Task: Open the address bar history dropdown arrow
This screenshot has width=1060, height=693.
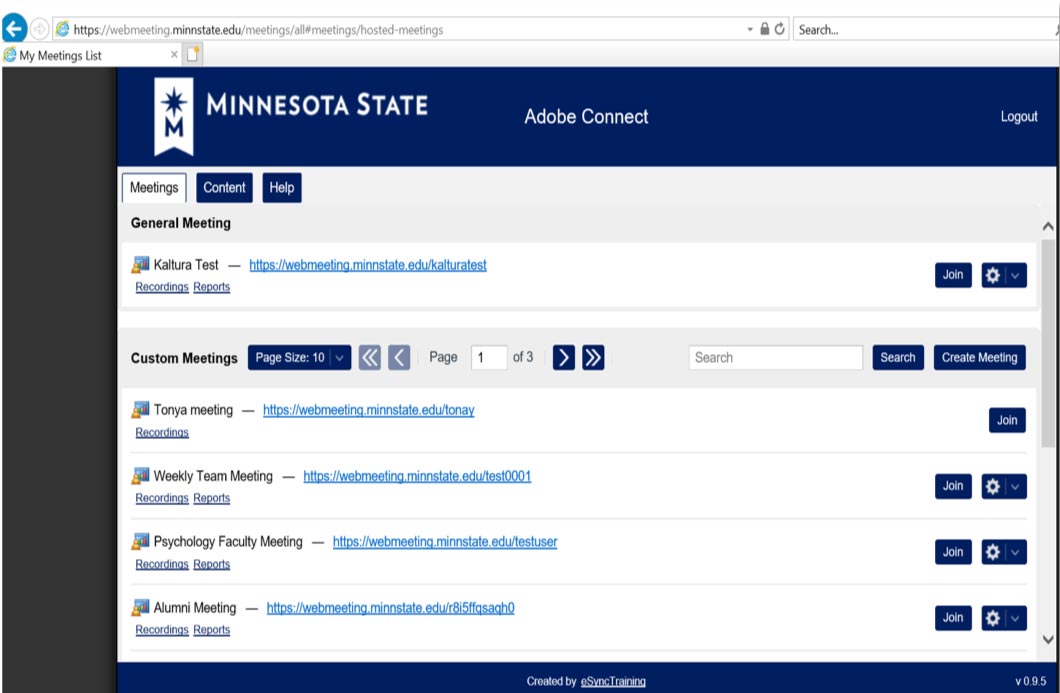Action: [750, 30]
